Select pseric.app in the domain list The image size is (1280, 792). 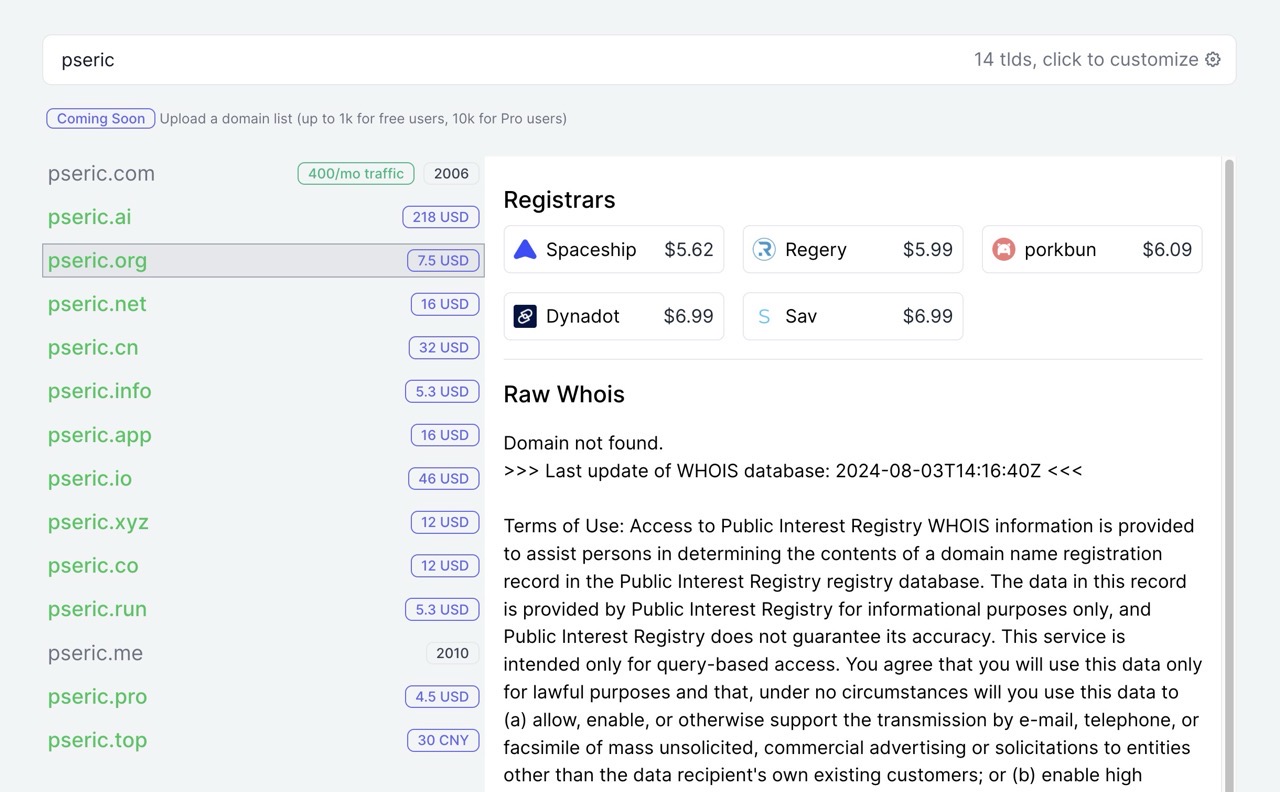(x=263, y=435)
